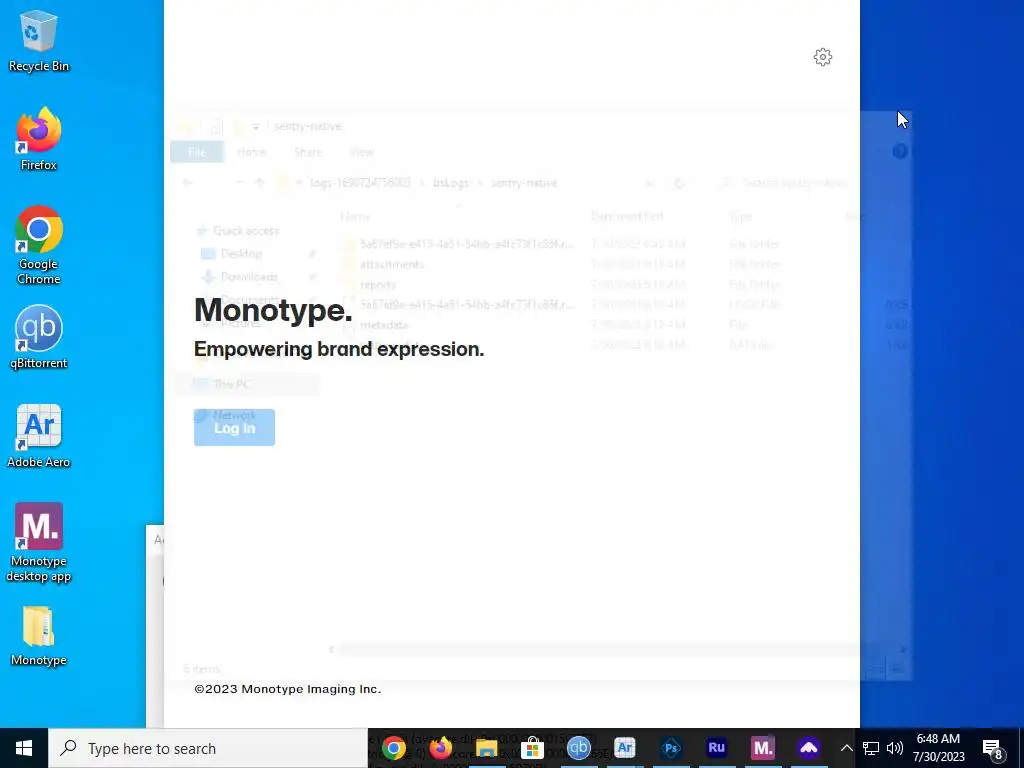
Task: Click the taskbar search box
Action: (x=208, y=748)
